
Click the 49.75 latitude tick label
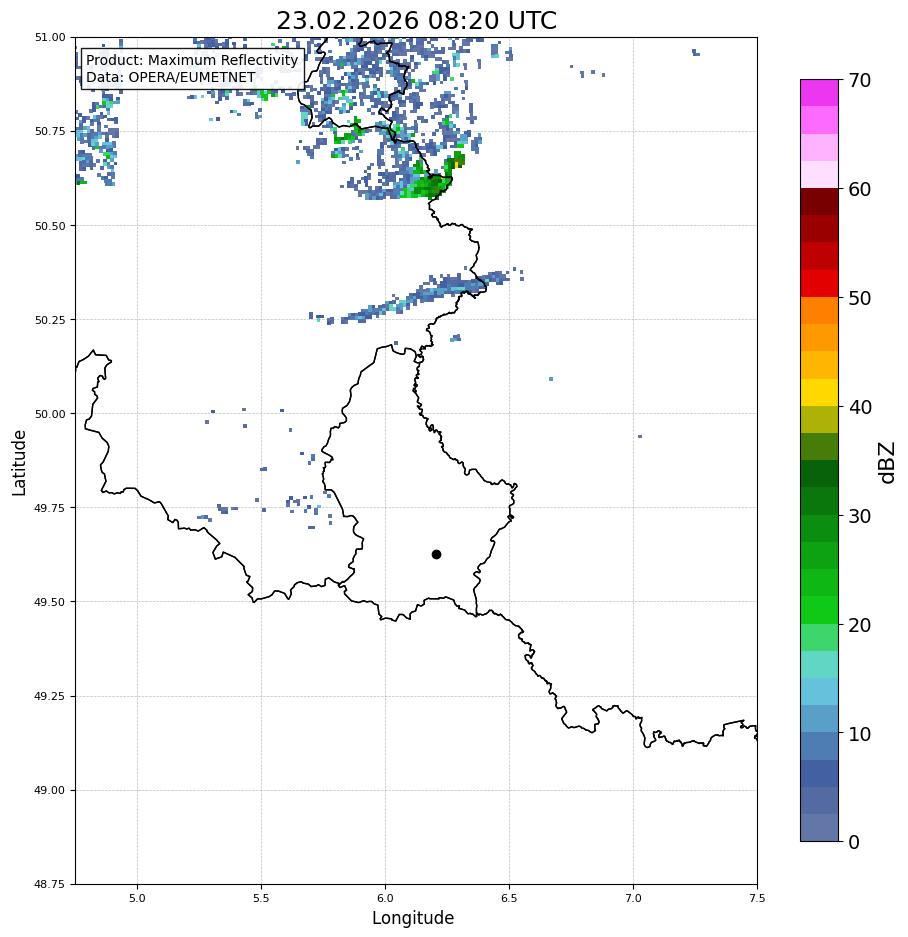click(50, 508)
